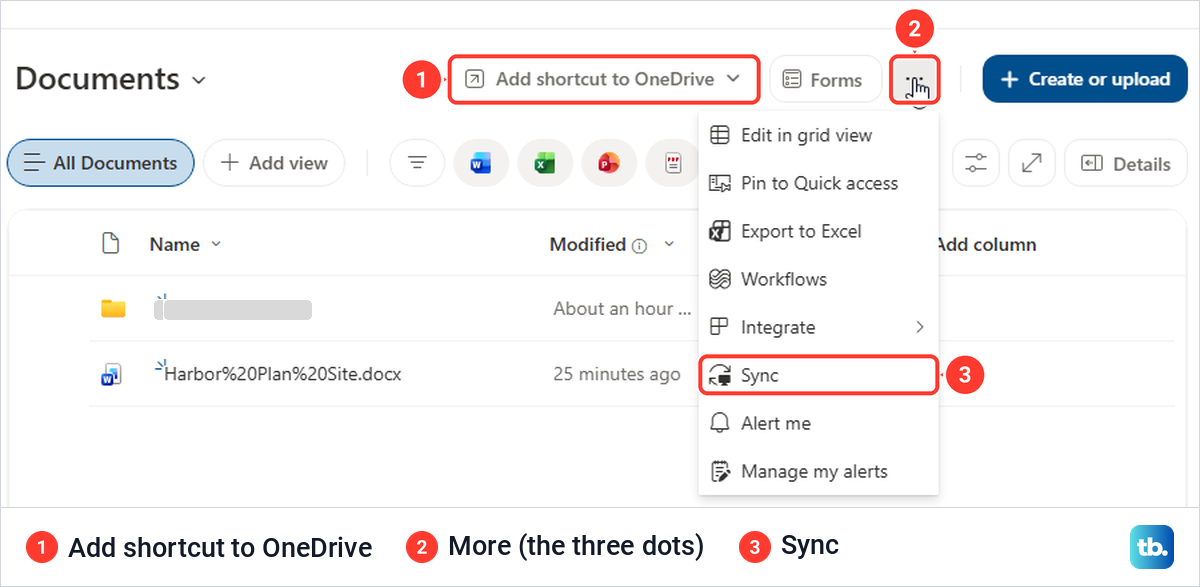Click the '25 minutes ago' cell
The image size is (1200, 587).
tap(617, 374)
